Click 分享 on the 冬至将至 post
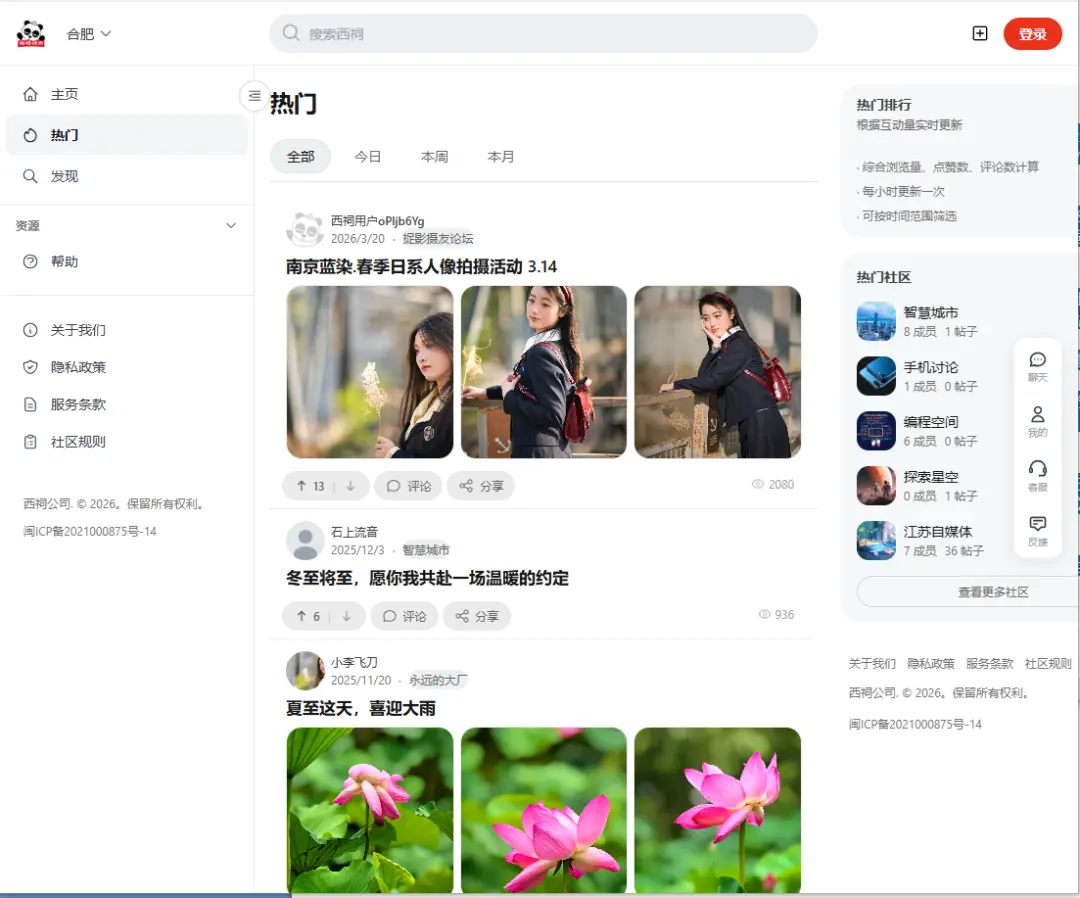Image resolution: width=1080 pixels, height=898 pixels. [477, 616]
